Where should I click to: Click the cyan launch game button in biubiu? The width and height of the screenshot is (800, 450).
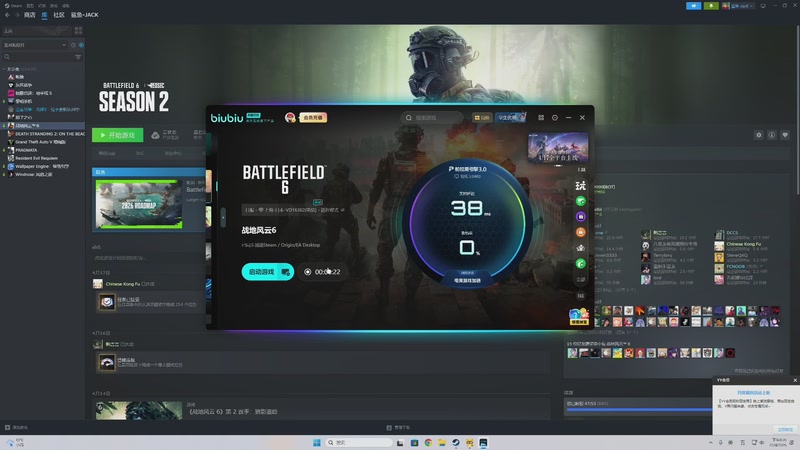point(267,272)
